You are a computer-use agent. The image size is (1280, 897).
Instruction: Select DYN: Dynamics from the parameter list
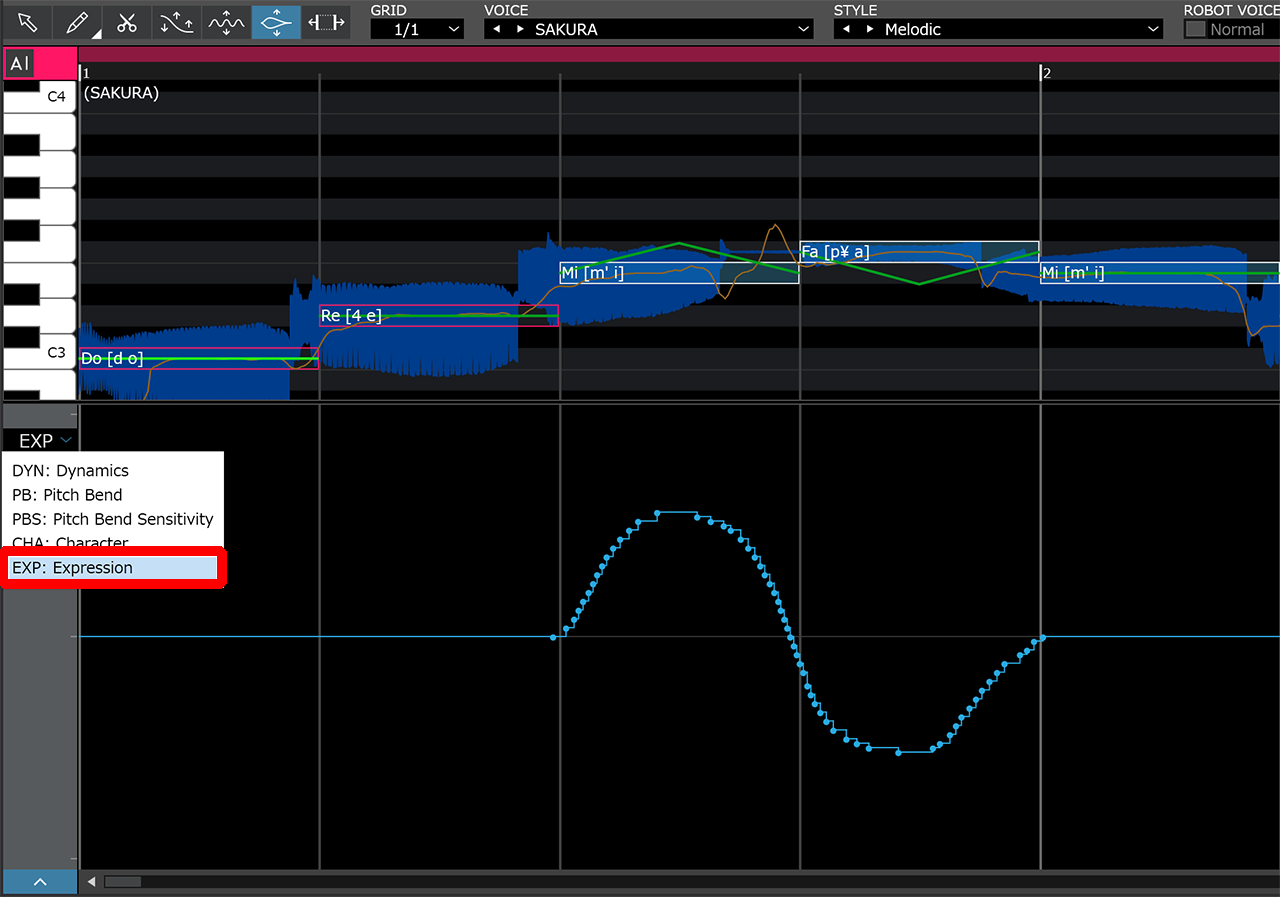70,470
